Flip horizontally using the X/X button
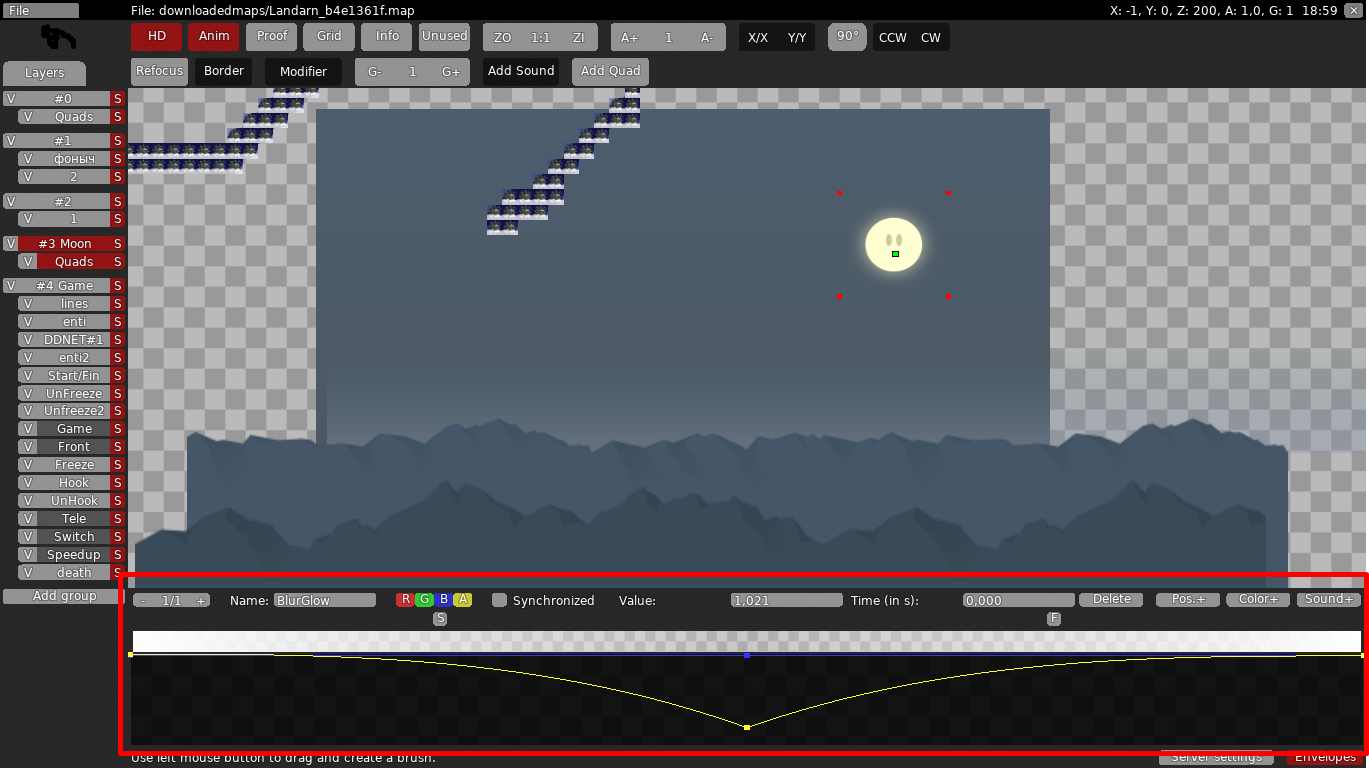 click(758, 38)
